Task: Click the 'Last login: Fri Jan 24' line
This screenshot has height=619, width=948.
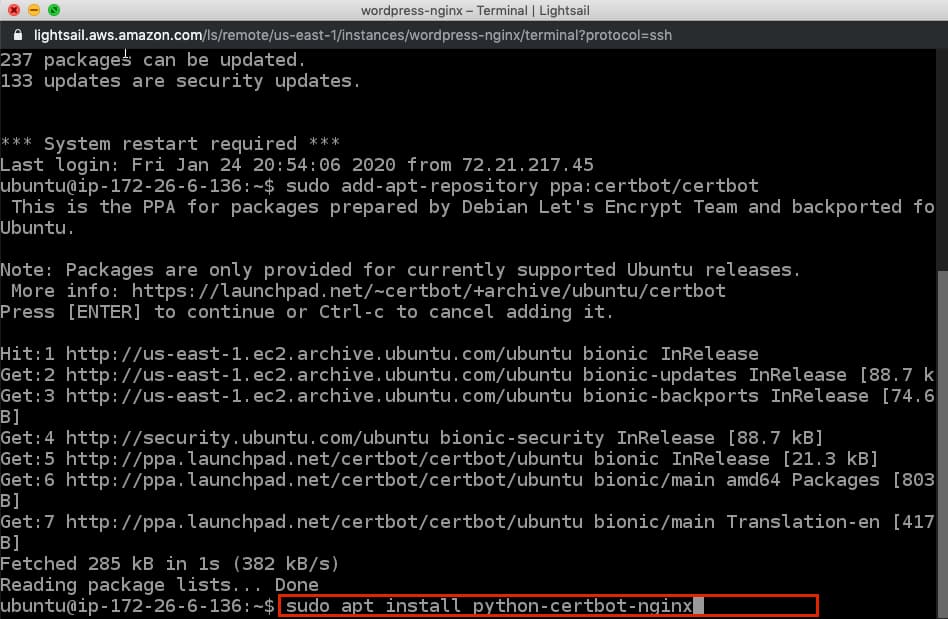Action: pyautogui.click(x=297, y=164)
